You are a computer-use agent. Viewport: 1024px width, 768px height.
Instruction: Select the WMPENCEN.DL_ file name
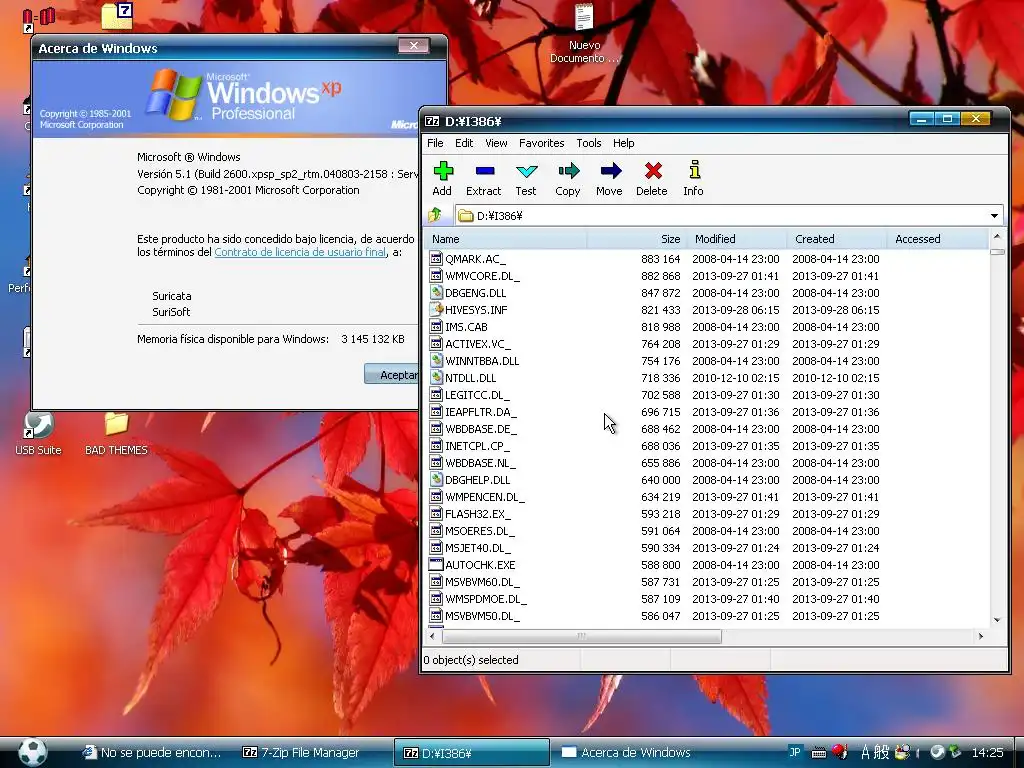click(x=485, y=496)
